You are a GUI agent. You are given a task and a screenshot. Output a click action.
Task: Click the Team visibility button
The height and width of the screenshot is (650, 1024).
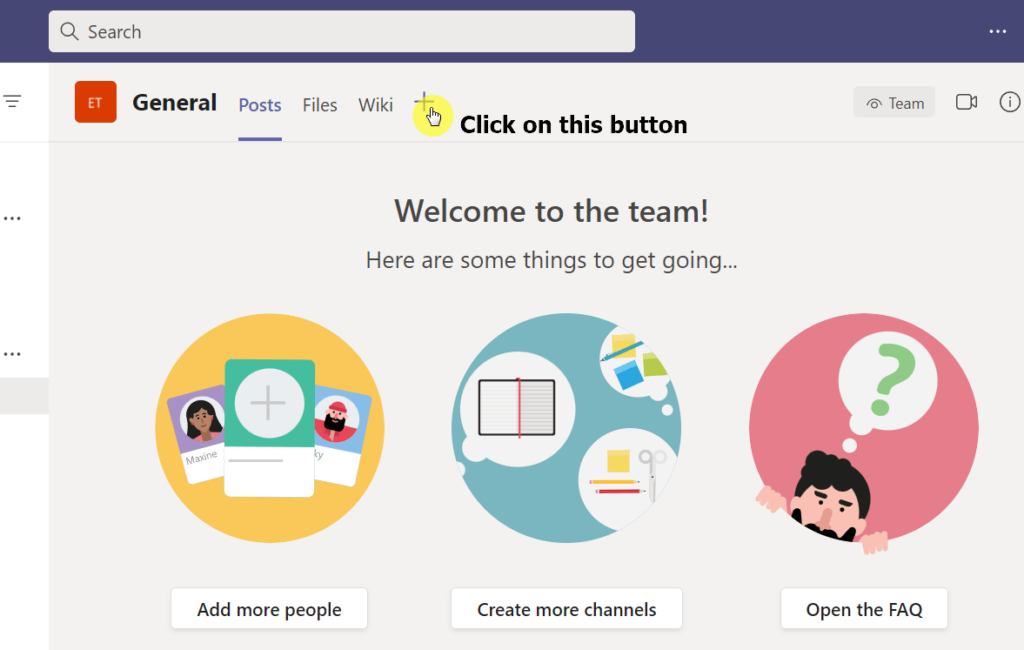[894, 103]
